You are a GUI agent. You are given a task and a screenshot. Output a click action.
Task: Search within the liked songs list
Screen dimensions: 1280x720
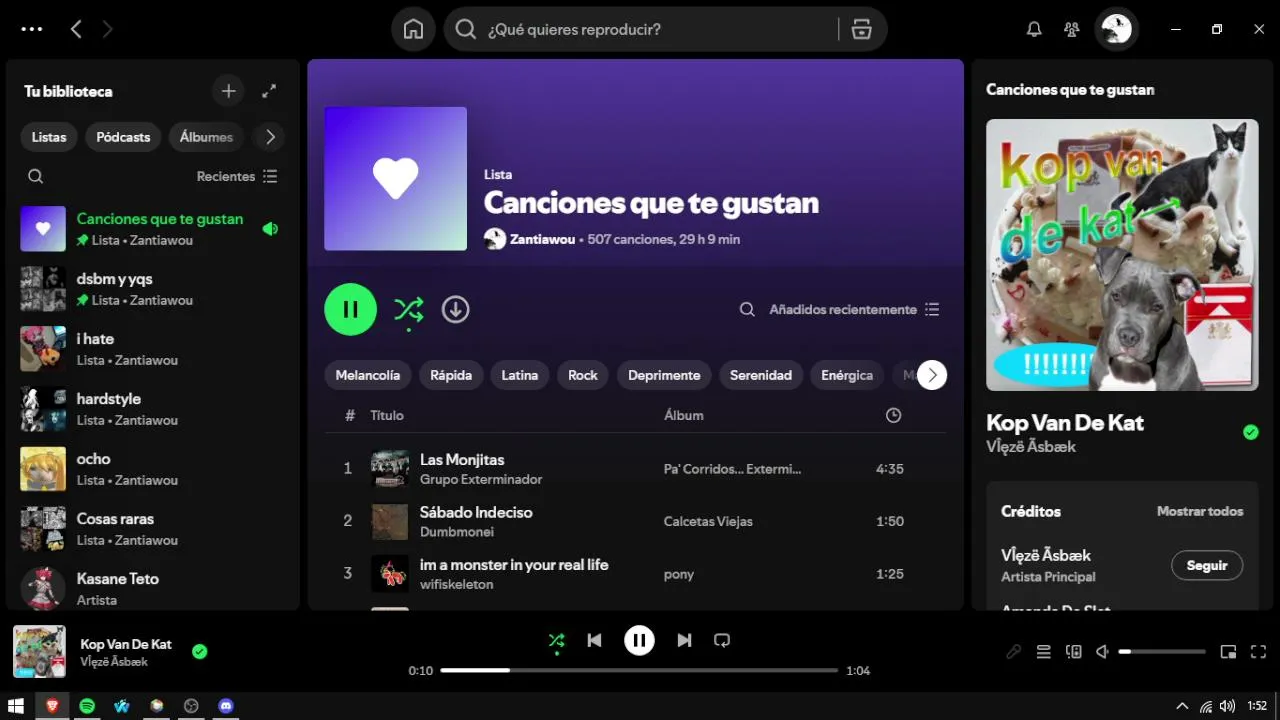point(747,309)
